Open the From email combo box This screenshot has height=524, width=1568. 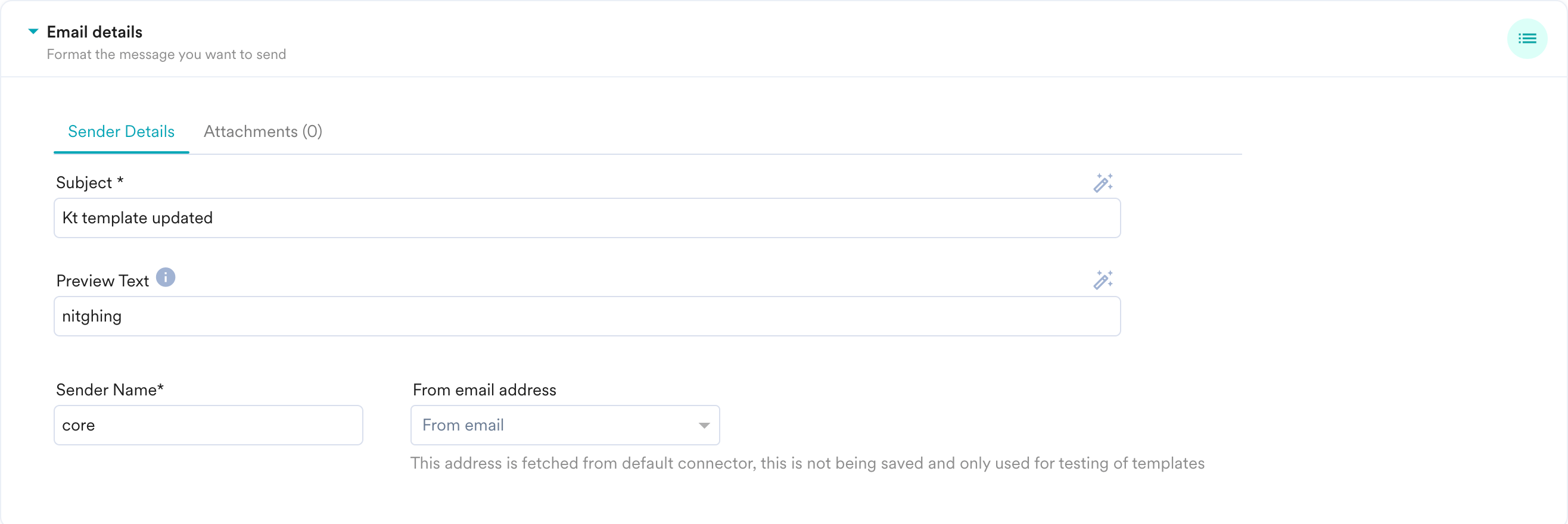click(565, 425)
